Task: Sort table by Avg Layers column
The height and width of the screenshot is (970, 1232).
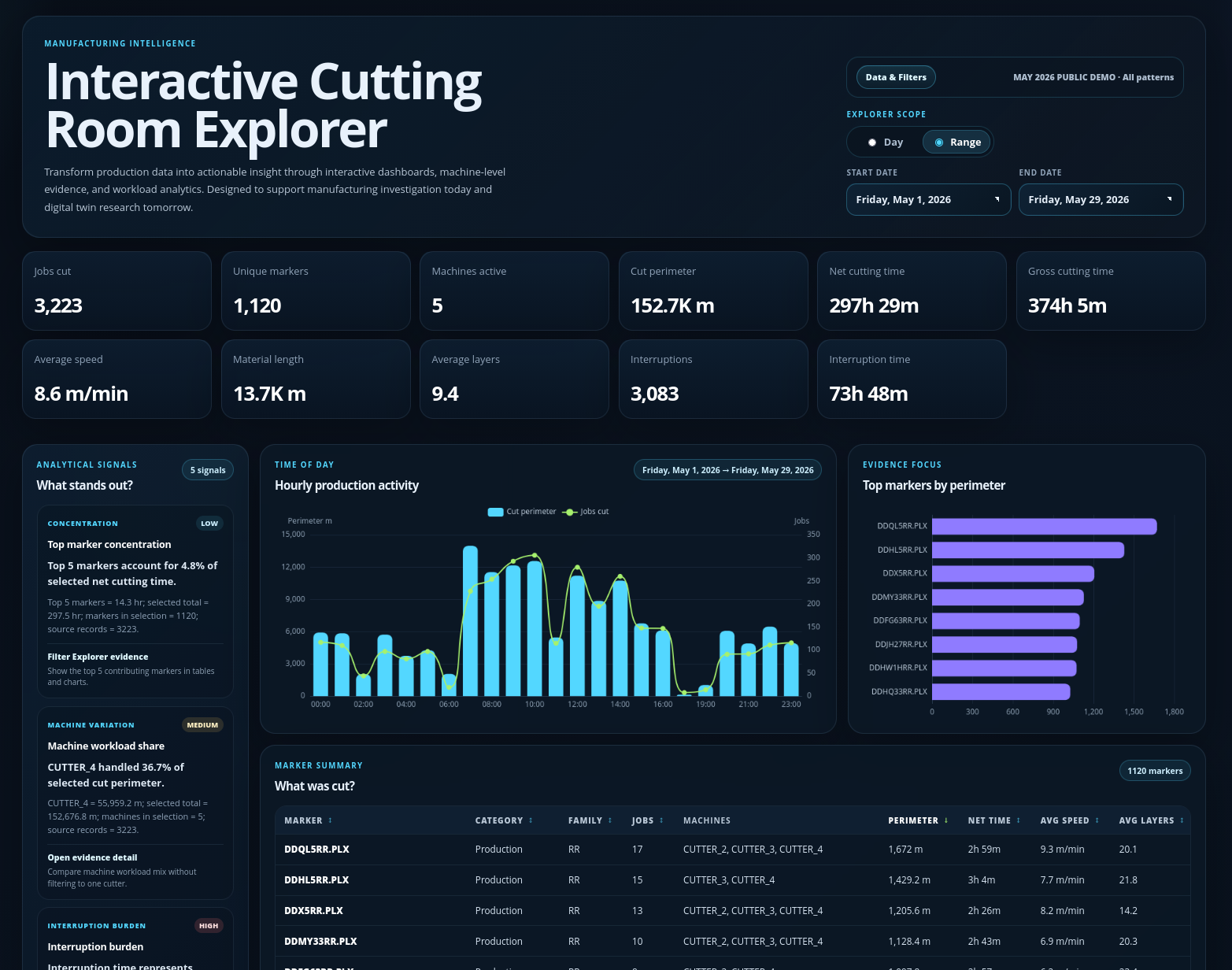Action: click(1151, 820)
